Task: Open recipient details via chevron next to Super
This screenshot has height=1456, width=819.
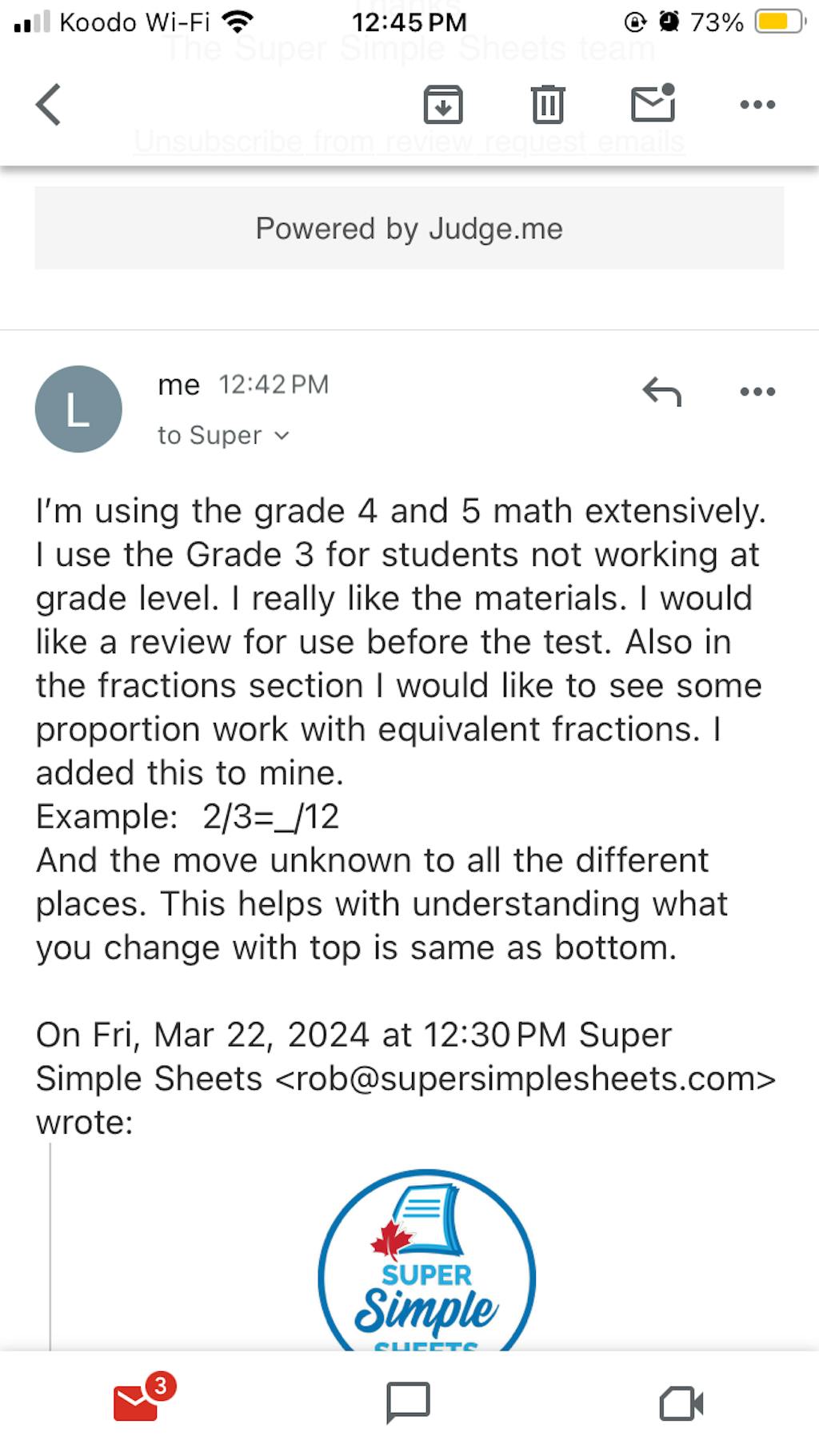Action: tap(282, 435)
